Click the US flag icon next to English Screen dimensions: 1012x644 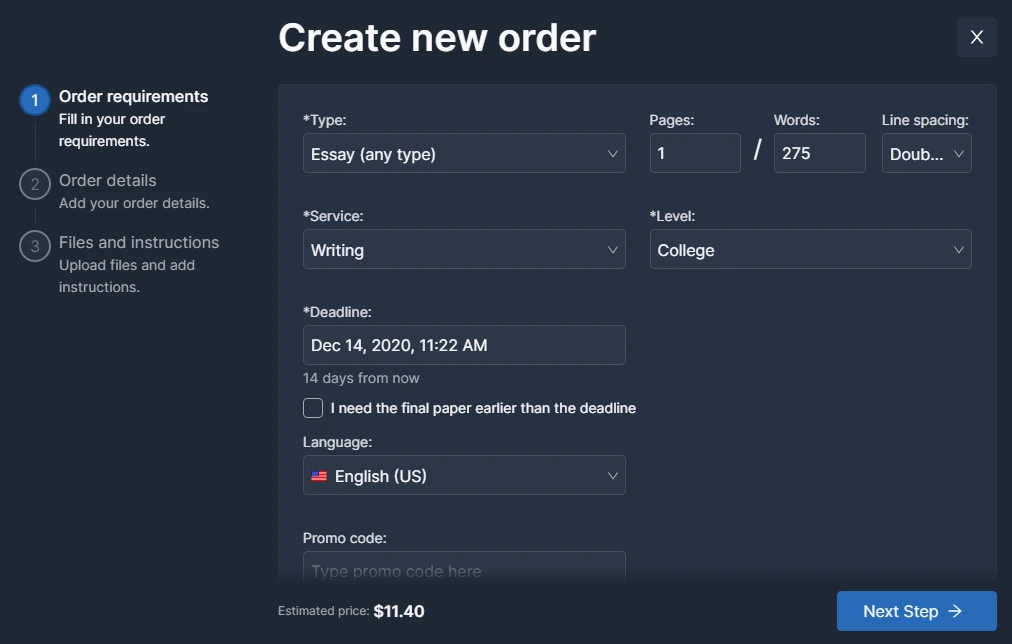pyautogui.click(x=320, y=476)
